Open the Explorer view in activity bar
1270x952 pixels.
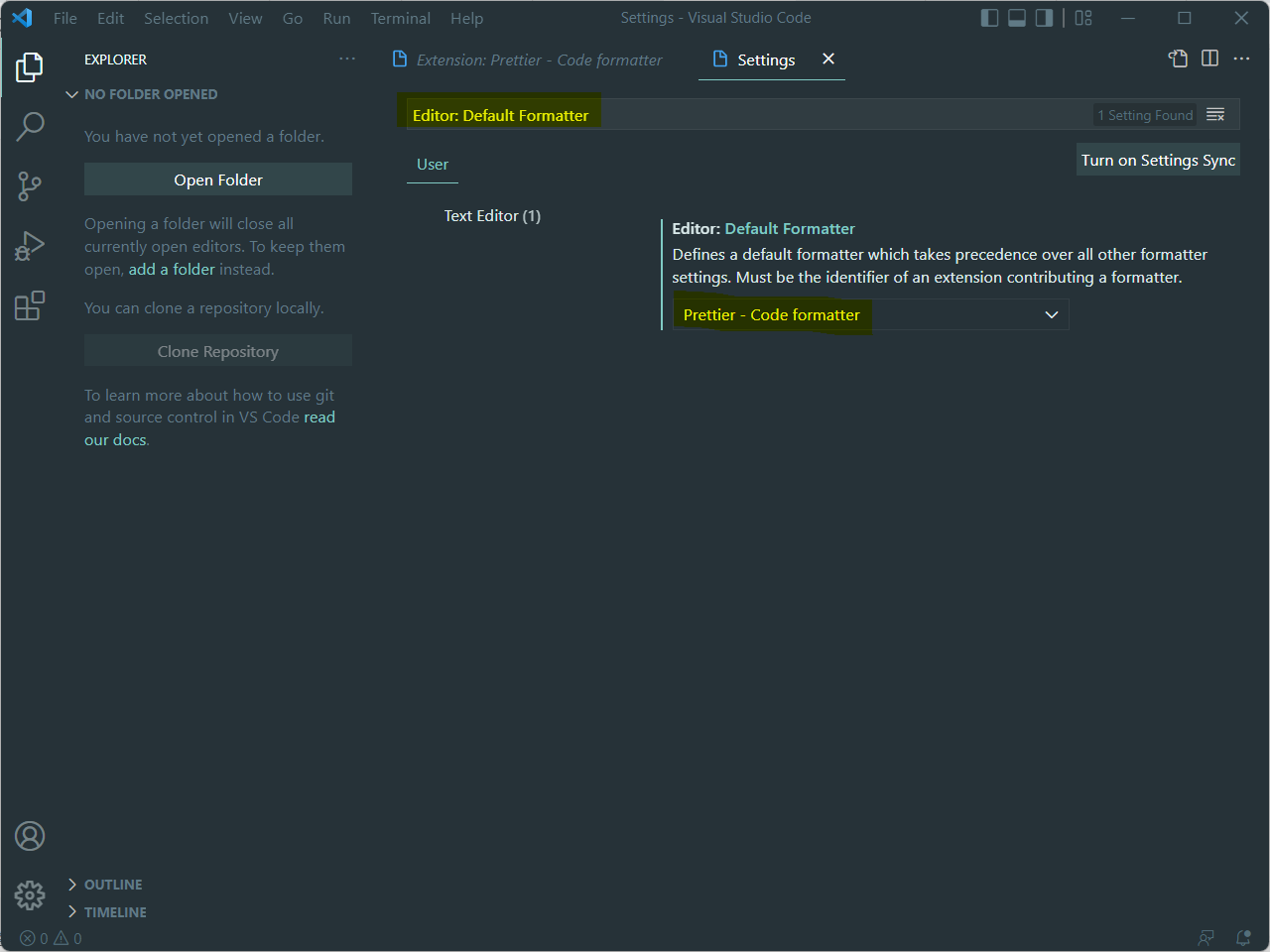click(30, 67)
